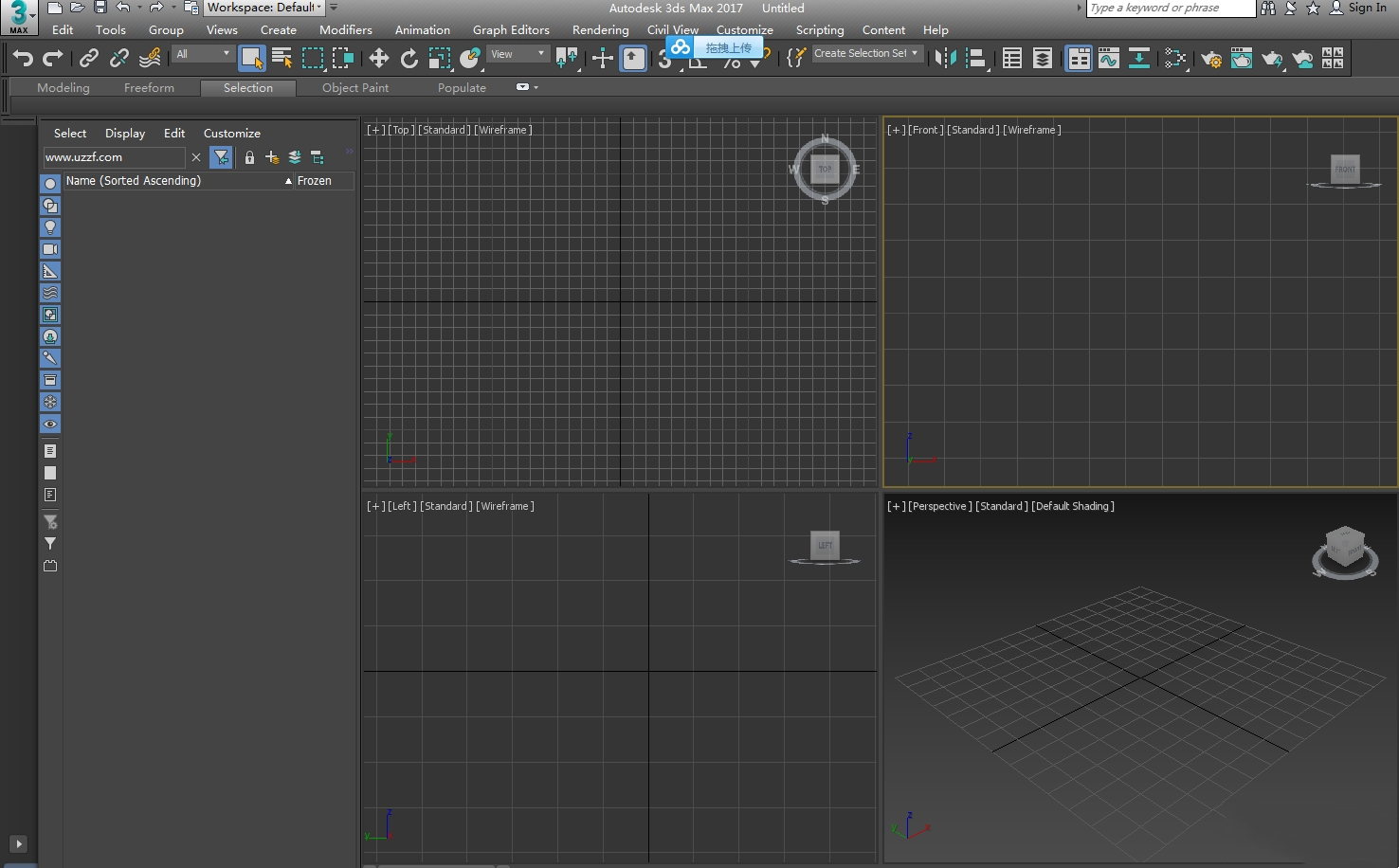
Task: Activate the Select and Scale tool
Action: coord(440,59)
